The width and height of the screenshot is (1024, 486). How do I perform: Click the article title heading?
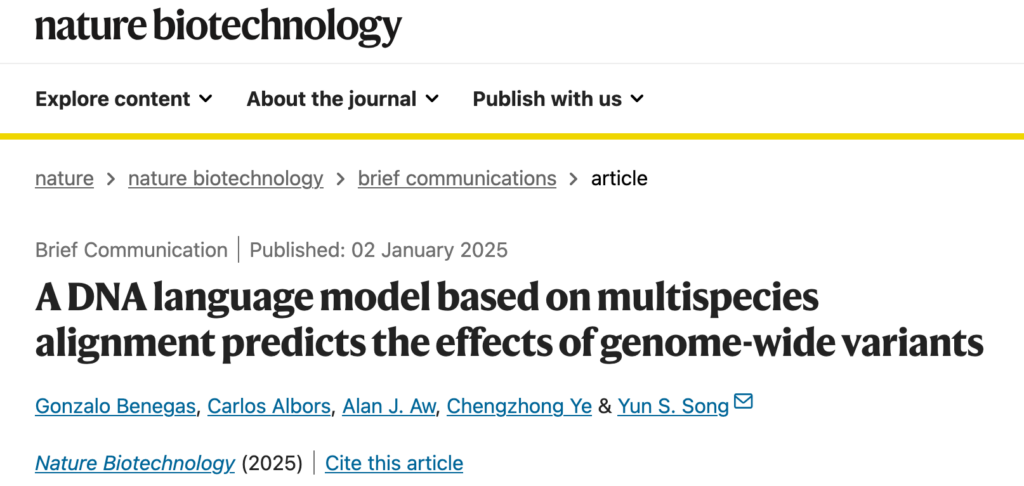tap(509, 320)
